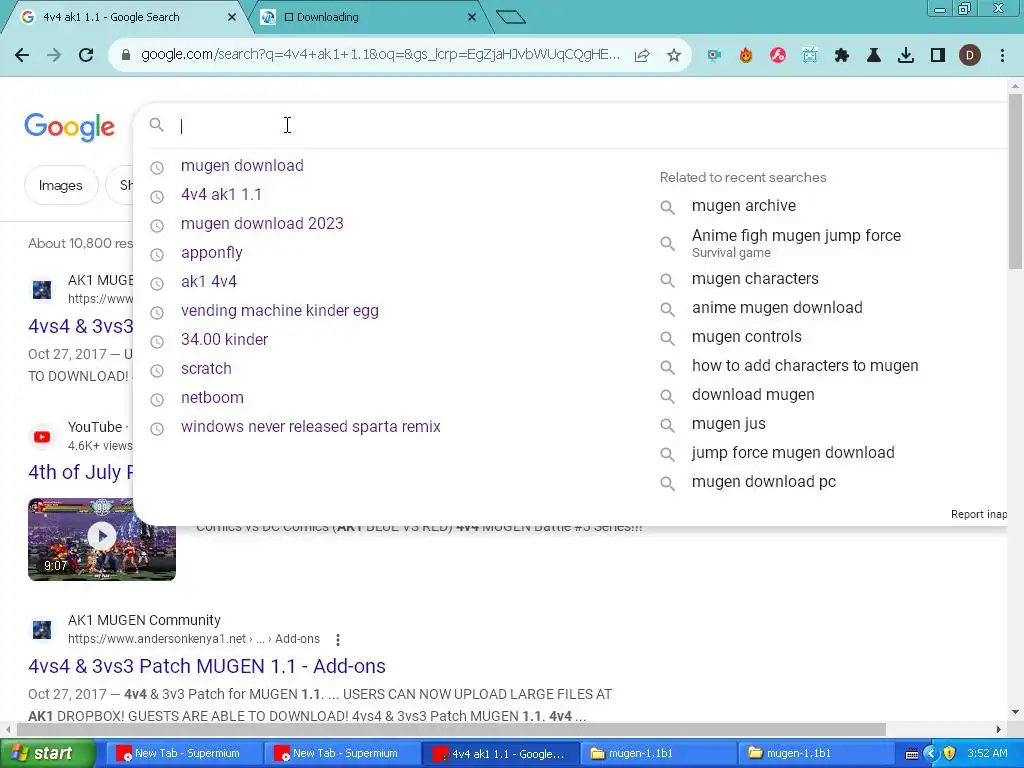Choose related search 'anime mugen download'
Viewport: 1024px width, 768px height.
point(777,308)
